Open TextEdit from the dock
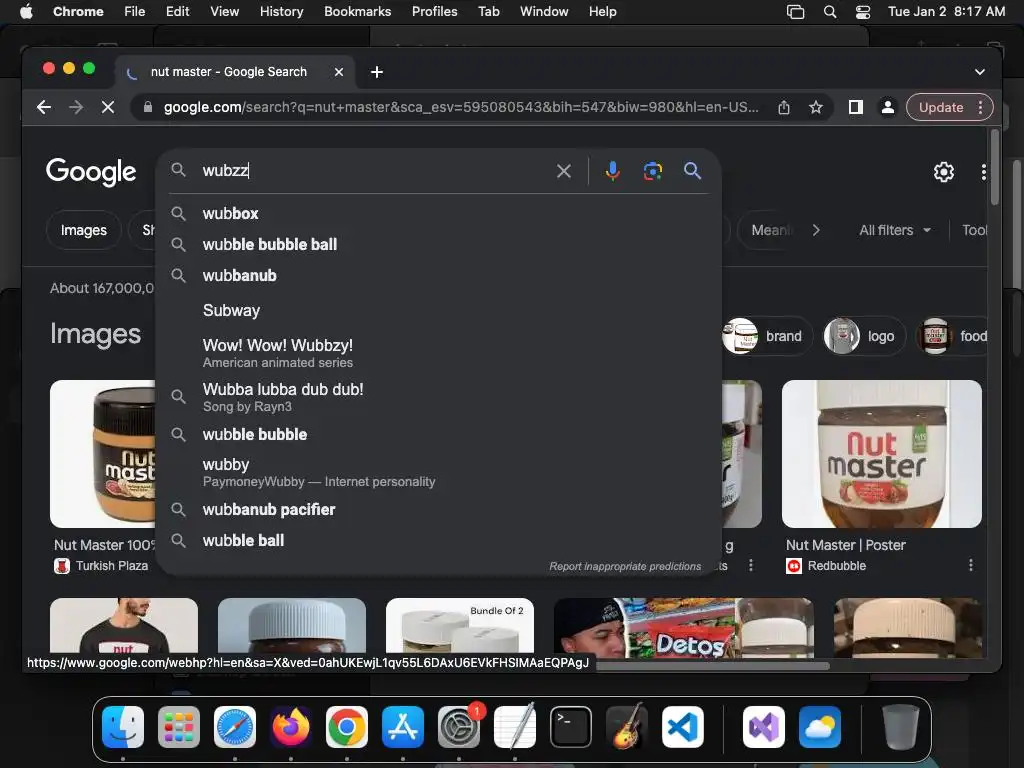 (515, 727)
